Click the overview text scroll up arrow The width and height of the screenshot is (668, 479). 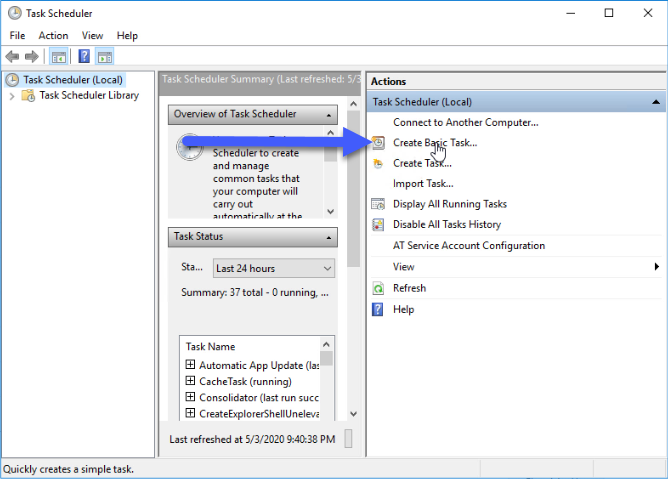[x=330, y=133]
